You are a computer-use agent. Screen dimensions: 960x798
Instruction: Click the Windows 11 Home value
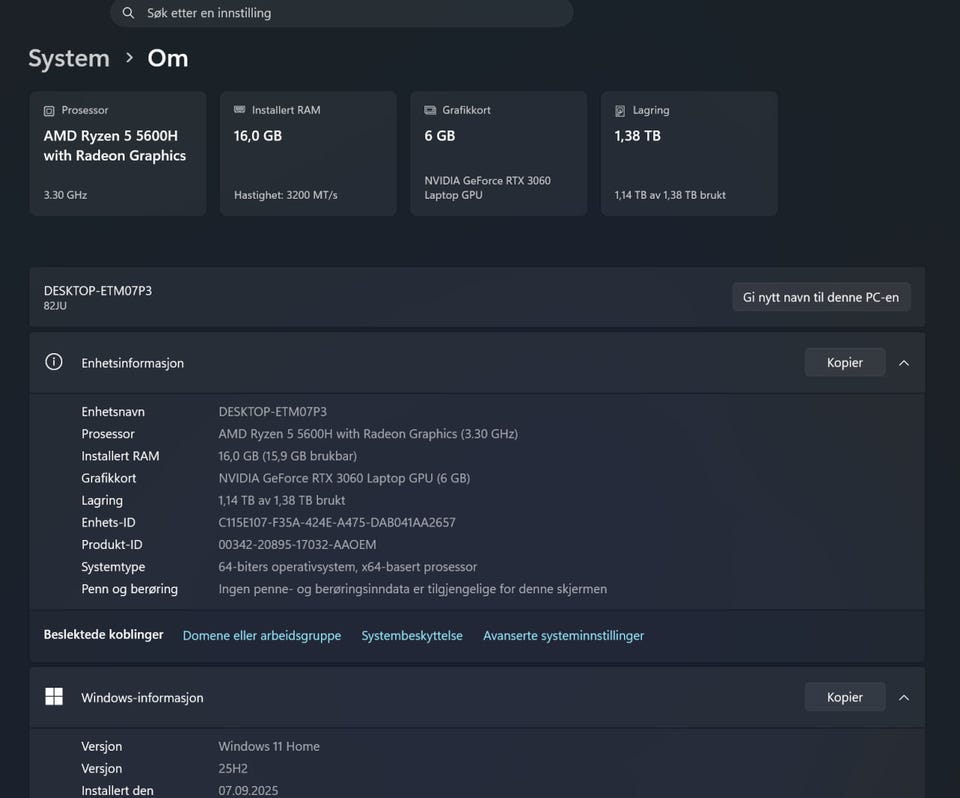(269, 746)
